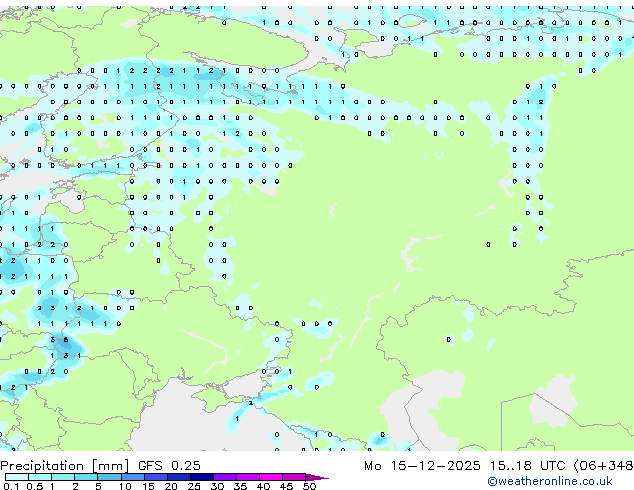Click the '25' legend scale label
This screenshot has width=634, height=490.
(194, 486)
